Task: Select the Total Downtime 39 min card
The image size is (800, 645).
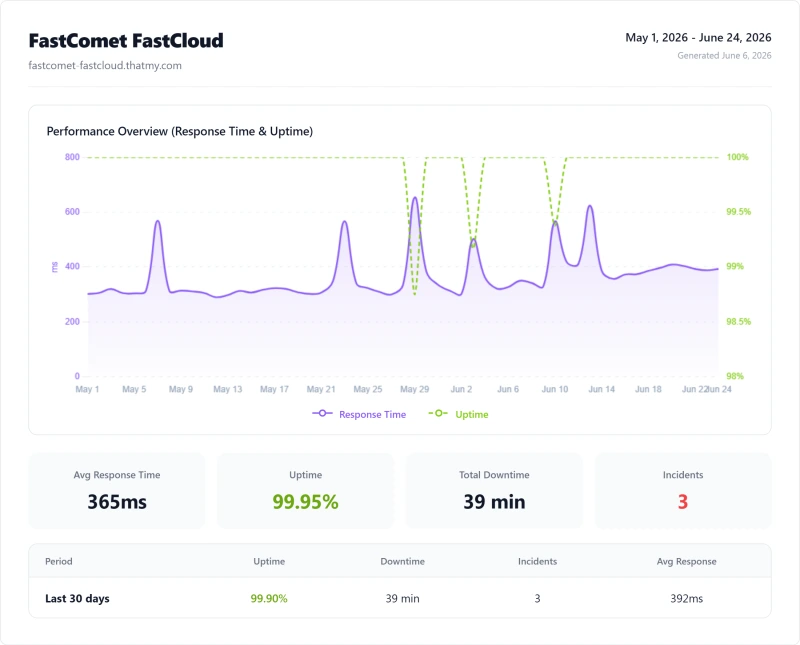Action: pos(494,491)
